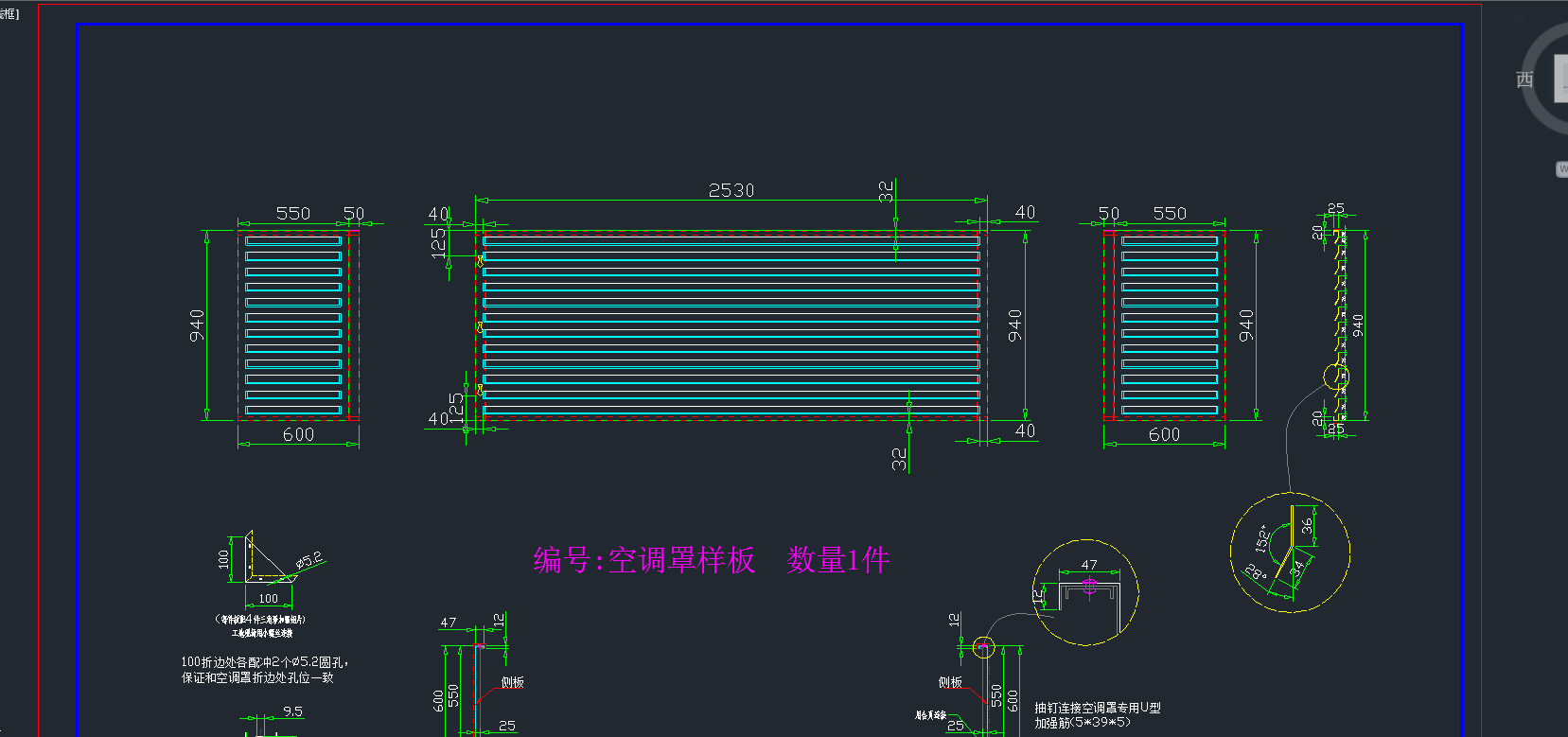1568x737 pixels.
Task: Click the 28° angle dimension
Action: tap(1255, 573)
